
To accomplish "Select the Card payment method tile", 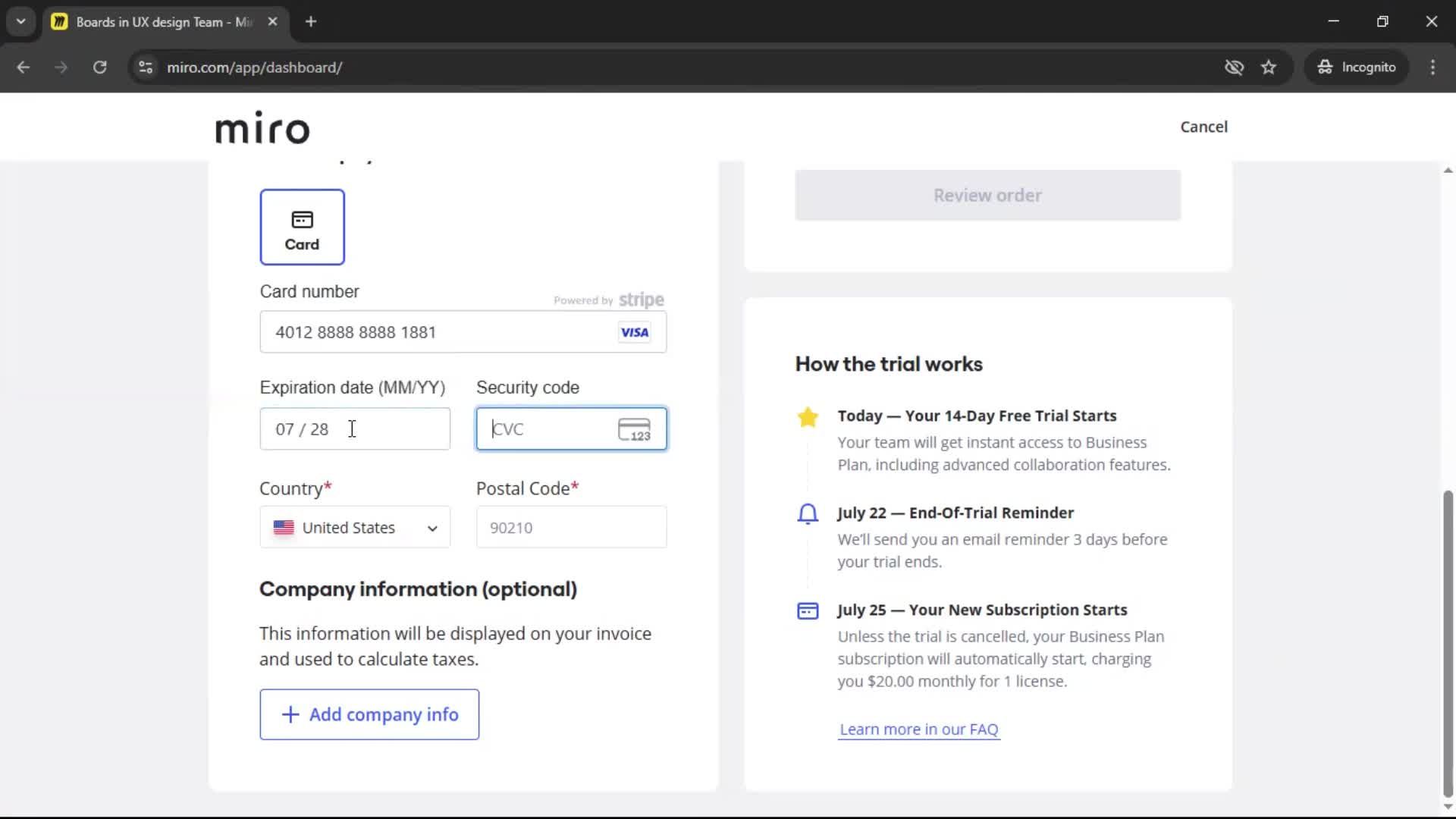I will (302, 227).
